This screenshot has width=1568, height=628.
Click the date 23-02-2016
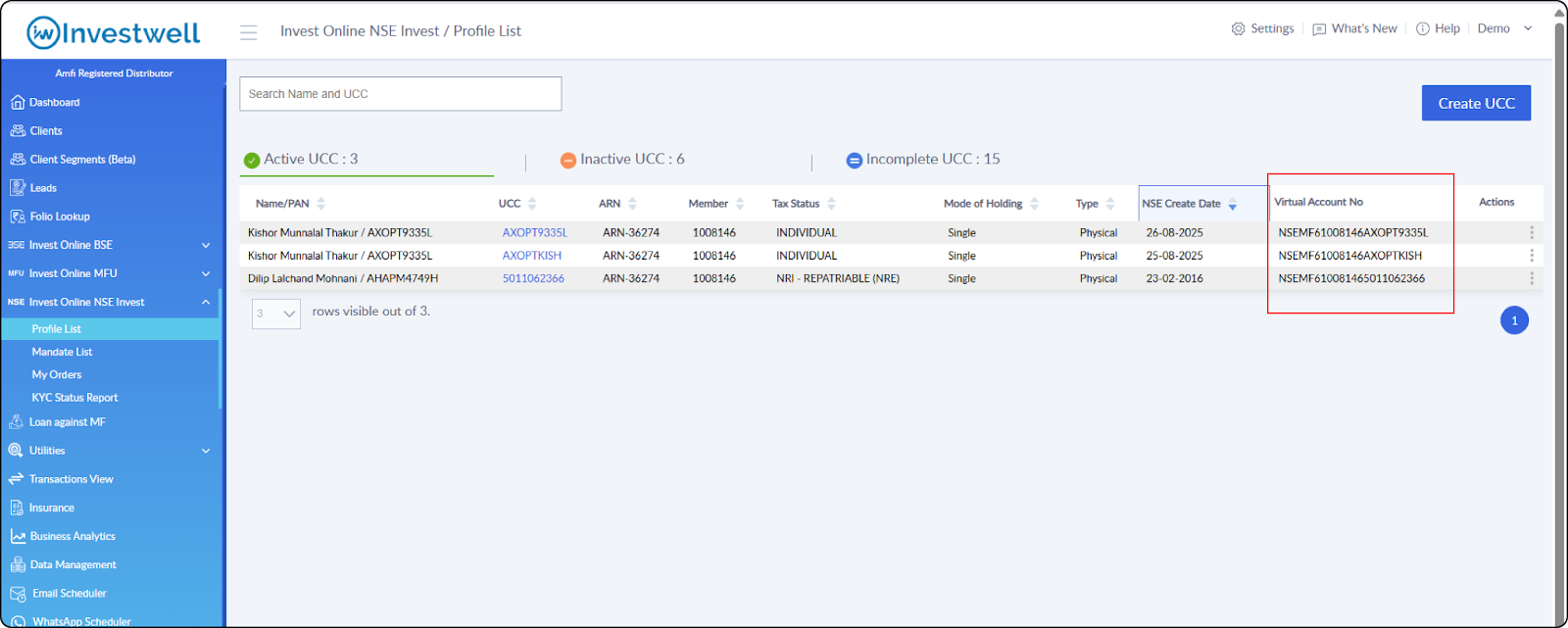pos(1174,278)
